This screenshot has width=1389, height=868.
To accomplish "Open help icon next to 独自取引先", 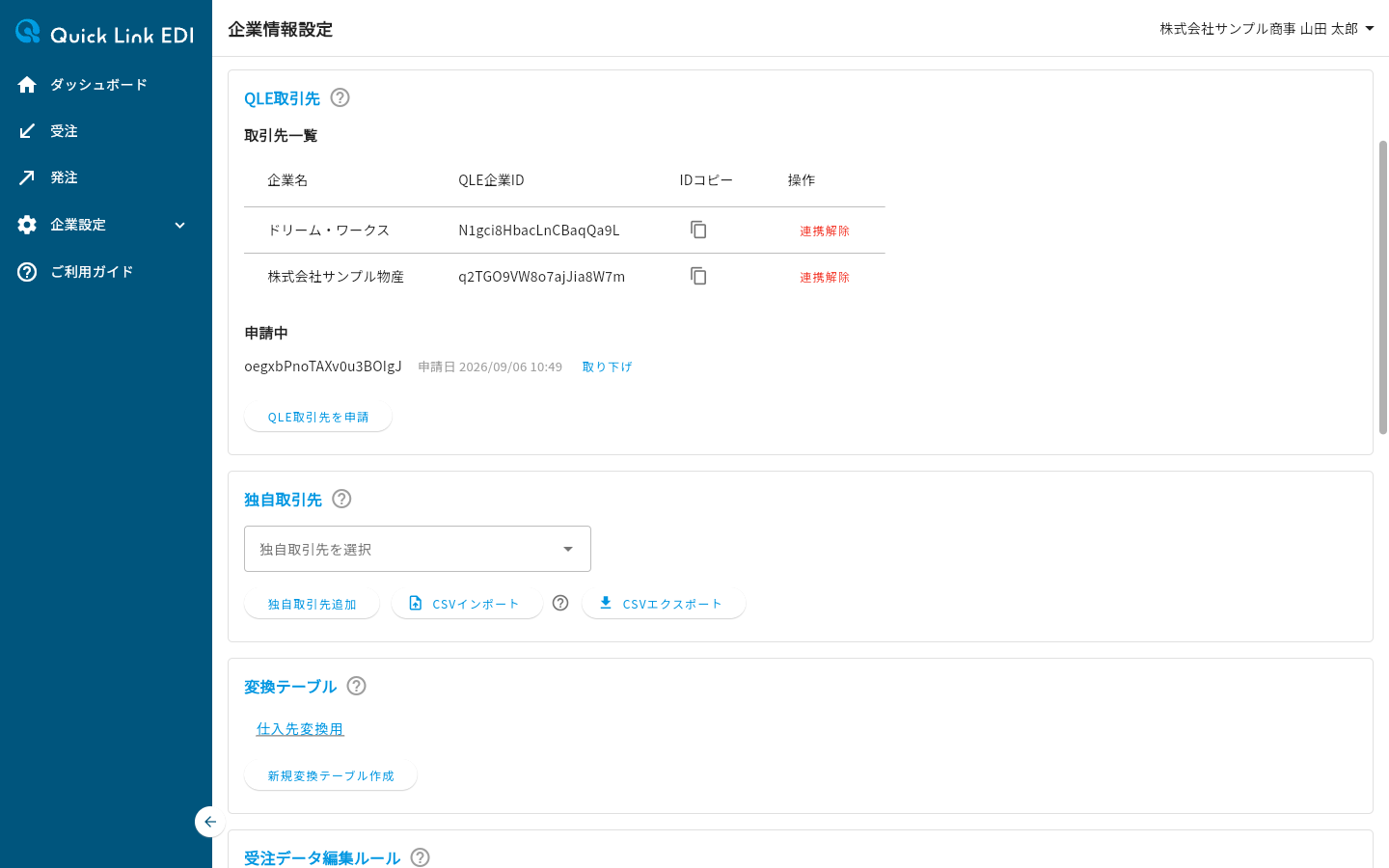I will (341, 499).
